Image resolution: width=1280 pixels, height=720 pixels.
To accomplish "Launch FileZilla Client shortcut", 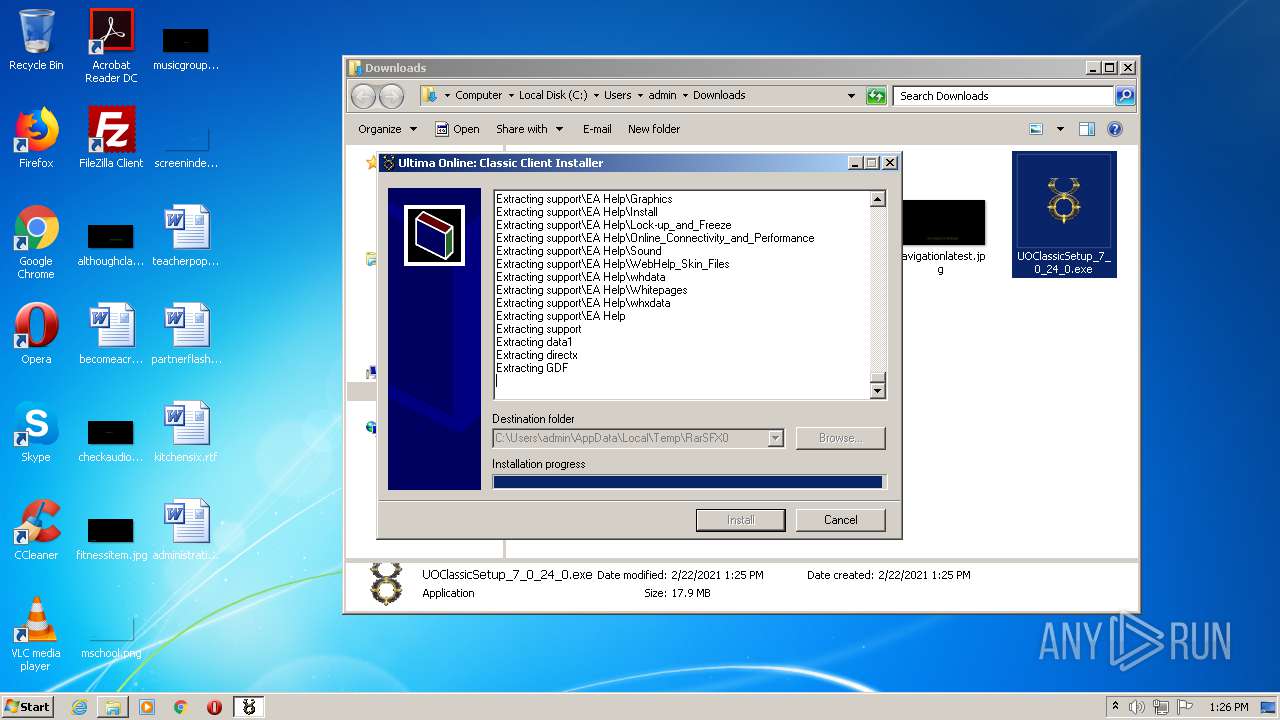I will 111,138.
